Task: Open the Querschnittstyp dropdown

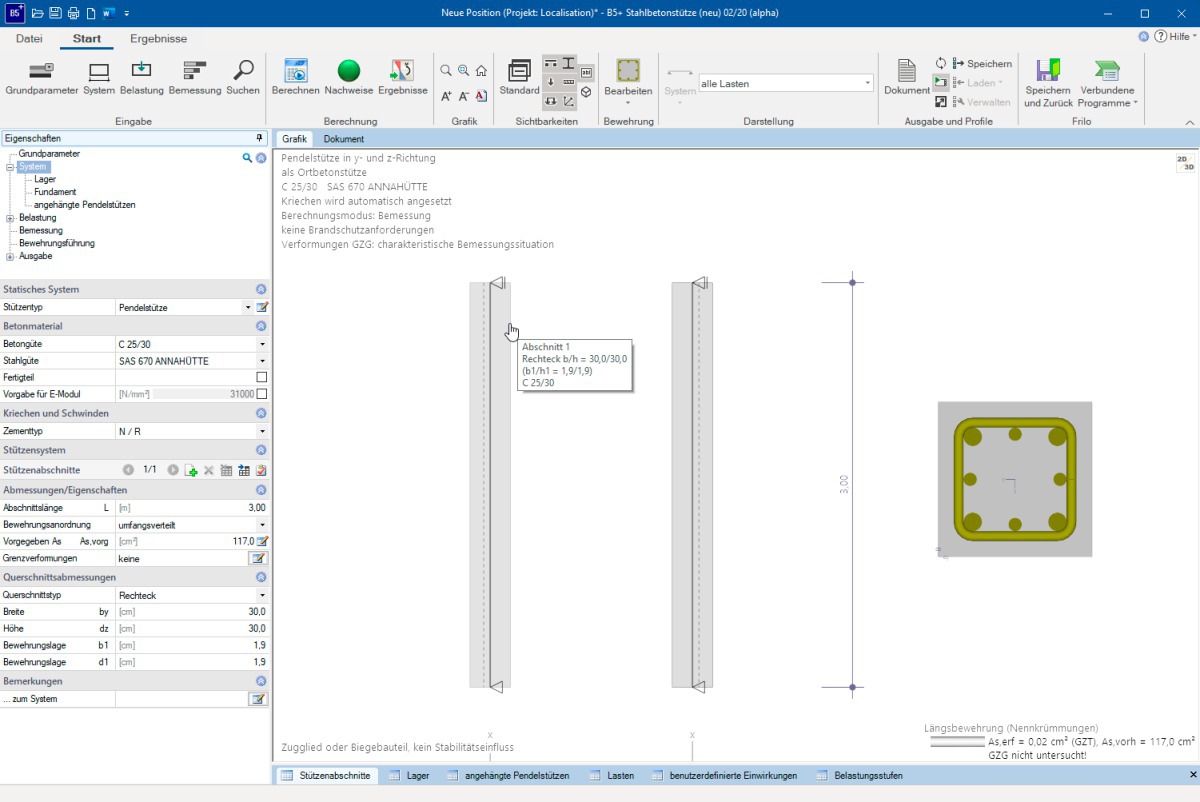Action: [262, 595]
